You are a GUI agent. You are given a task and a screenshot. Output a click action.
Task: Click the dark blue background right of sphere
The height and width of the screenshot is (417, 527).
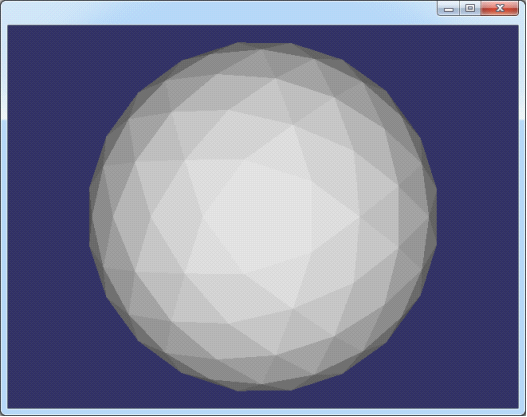coord(477,215)
